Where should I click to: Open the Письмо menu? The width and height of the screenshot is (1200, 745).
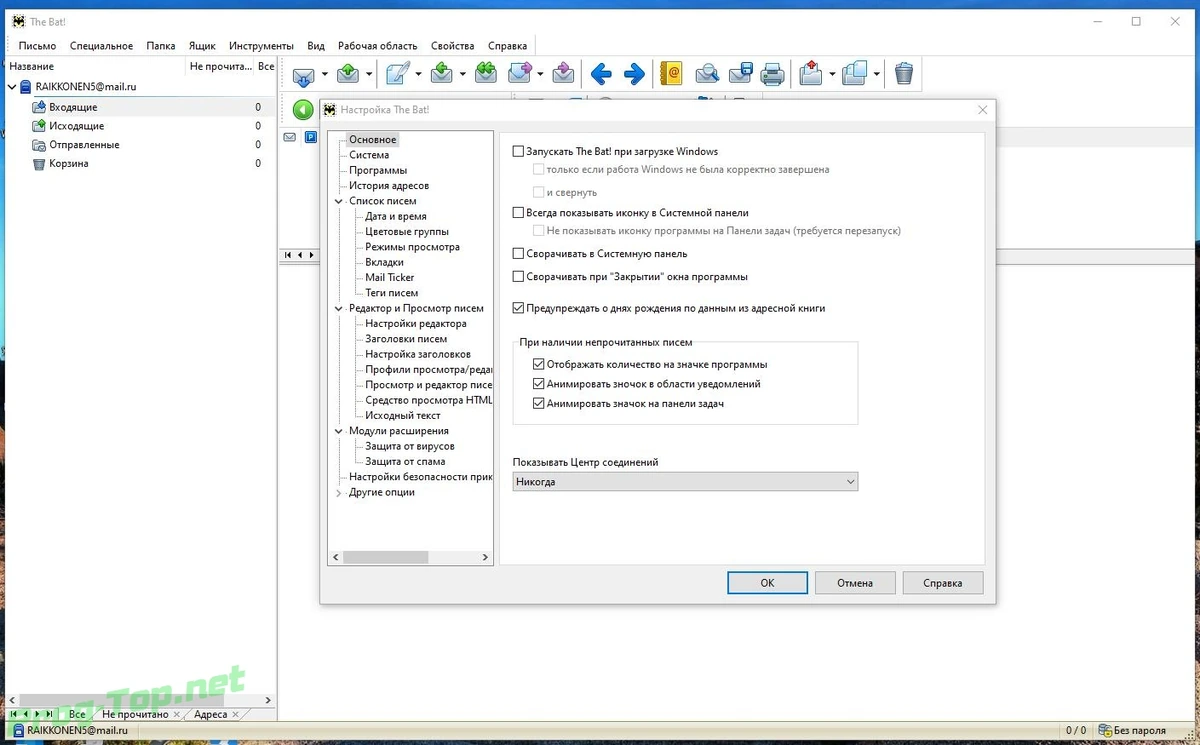pos(37,46)
